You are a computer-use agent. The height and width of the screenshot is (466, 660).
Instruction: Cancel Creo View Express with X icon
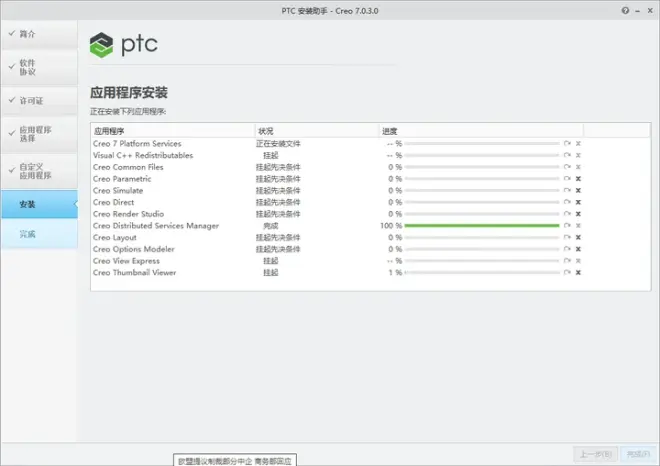pyautogui.click(x=578, y=261)
